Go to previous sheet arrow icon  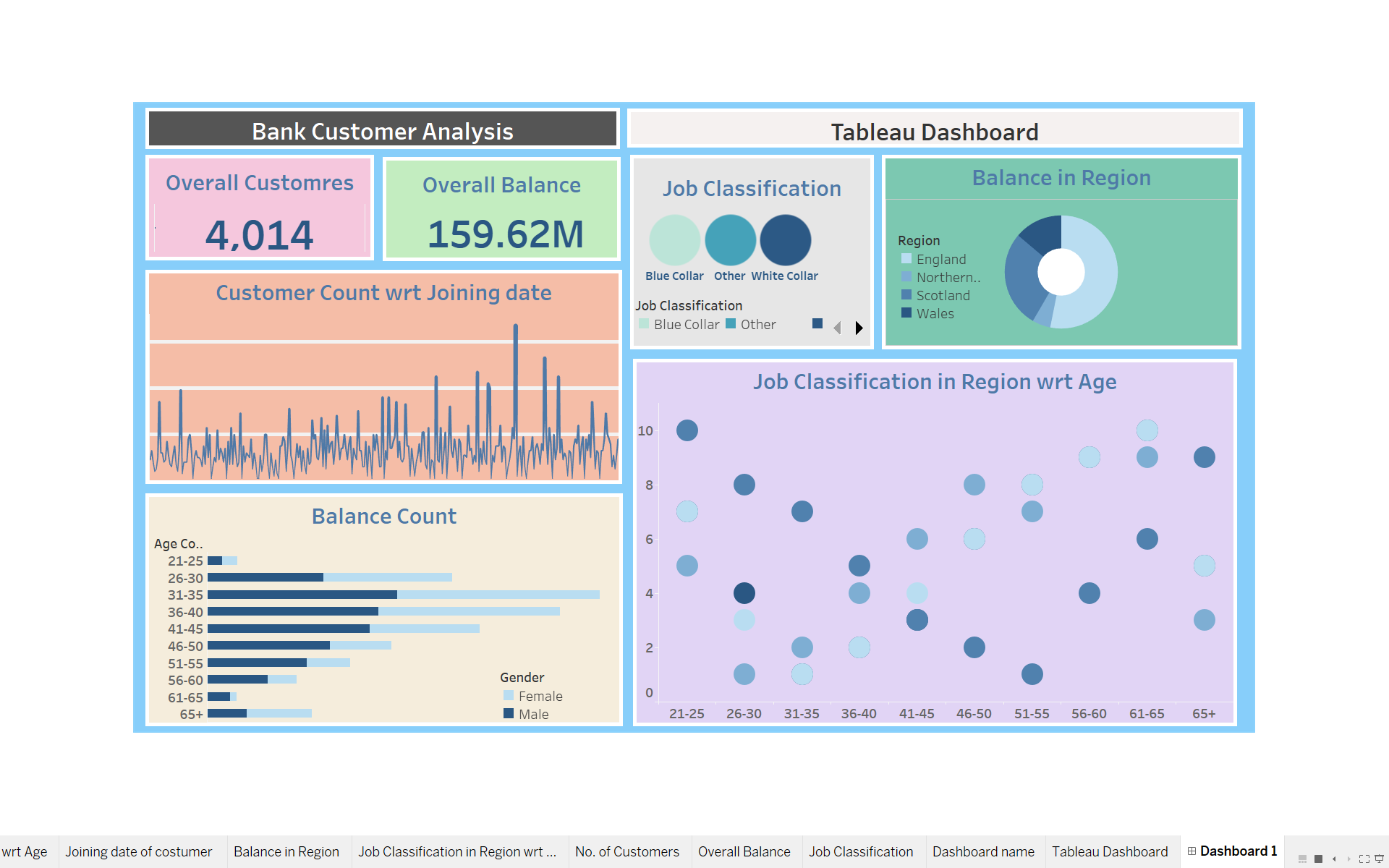pyautogui.click(x=1334, y=859)
